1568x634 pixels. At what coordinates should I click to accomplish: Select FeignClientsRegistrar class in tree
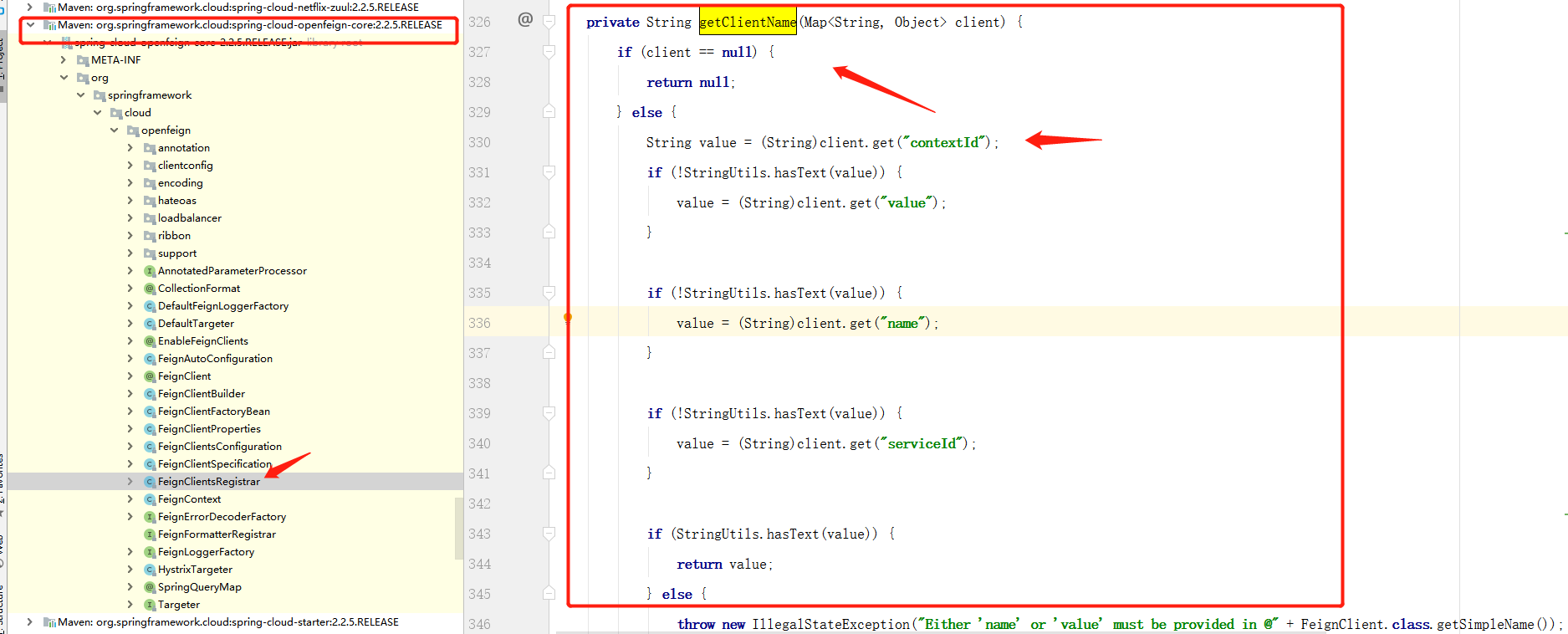click(208, 482)
